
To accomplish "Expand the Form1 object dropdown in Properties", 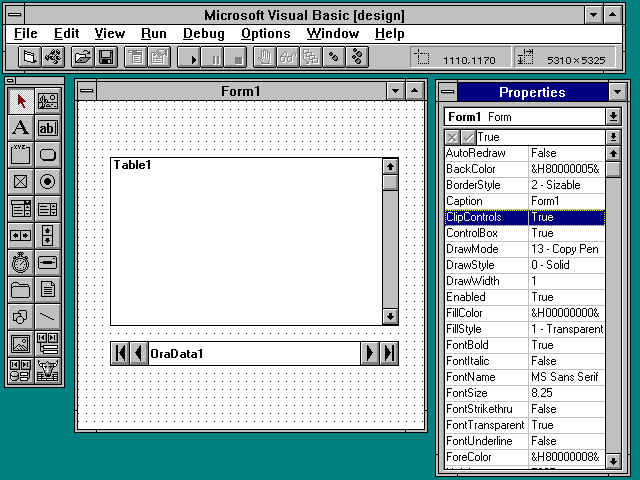I will click(x=613, y=117).
